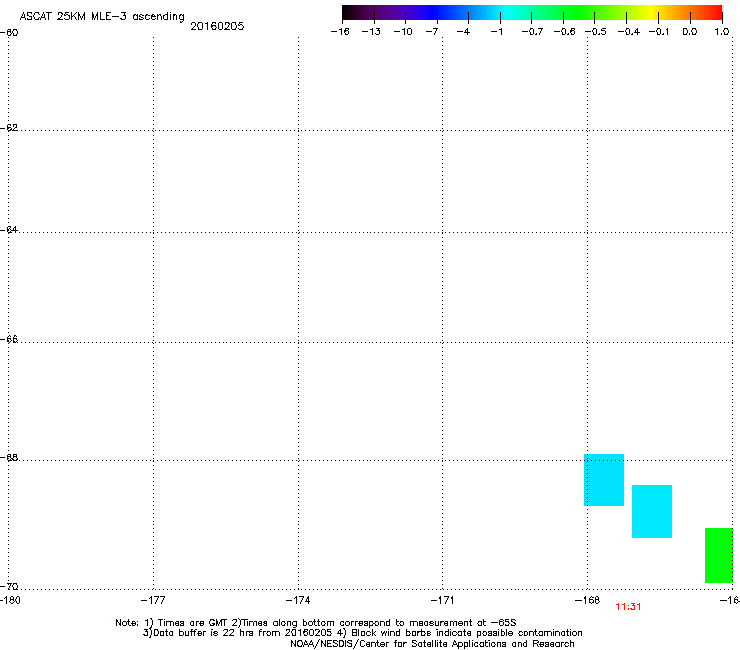Click the -64 latitude axis label
Viewport: 740px width, 650px height.
click(x=9, y=230)
